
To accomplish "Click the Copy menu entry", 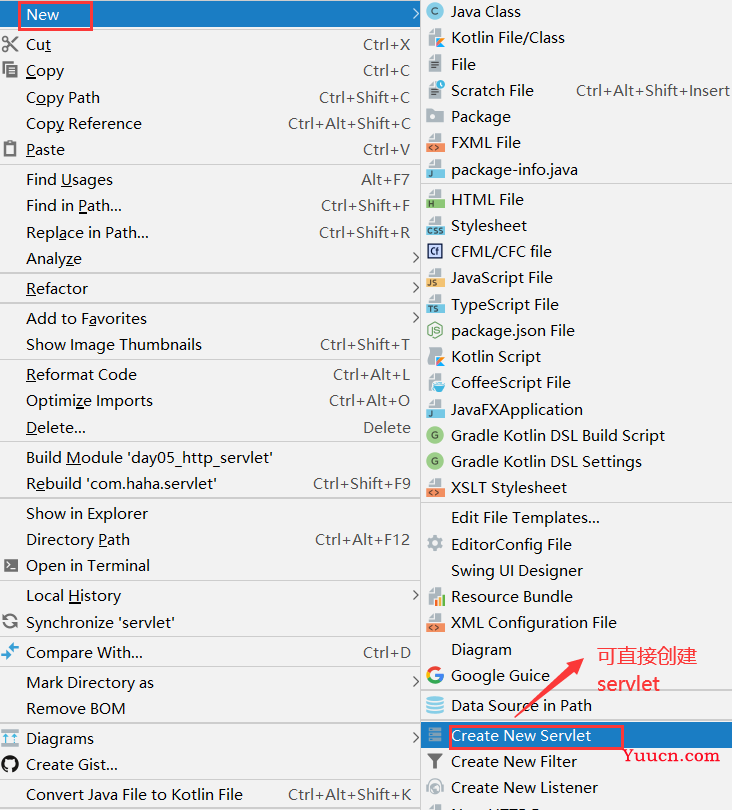I will (210, 71).
